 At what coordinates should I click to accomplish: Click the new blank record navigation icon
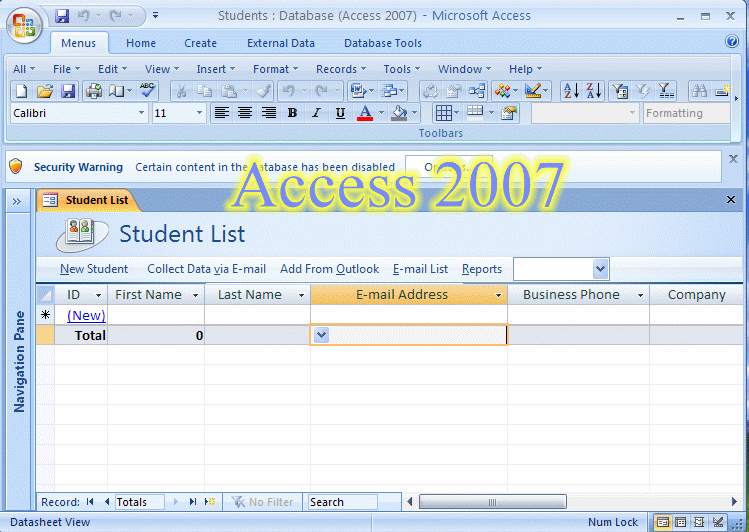(210, 501)
